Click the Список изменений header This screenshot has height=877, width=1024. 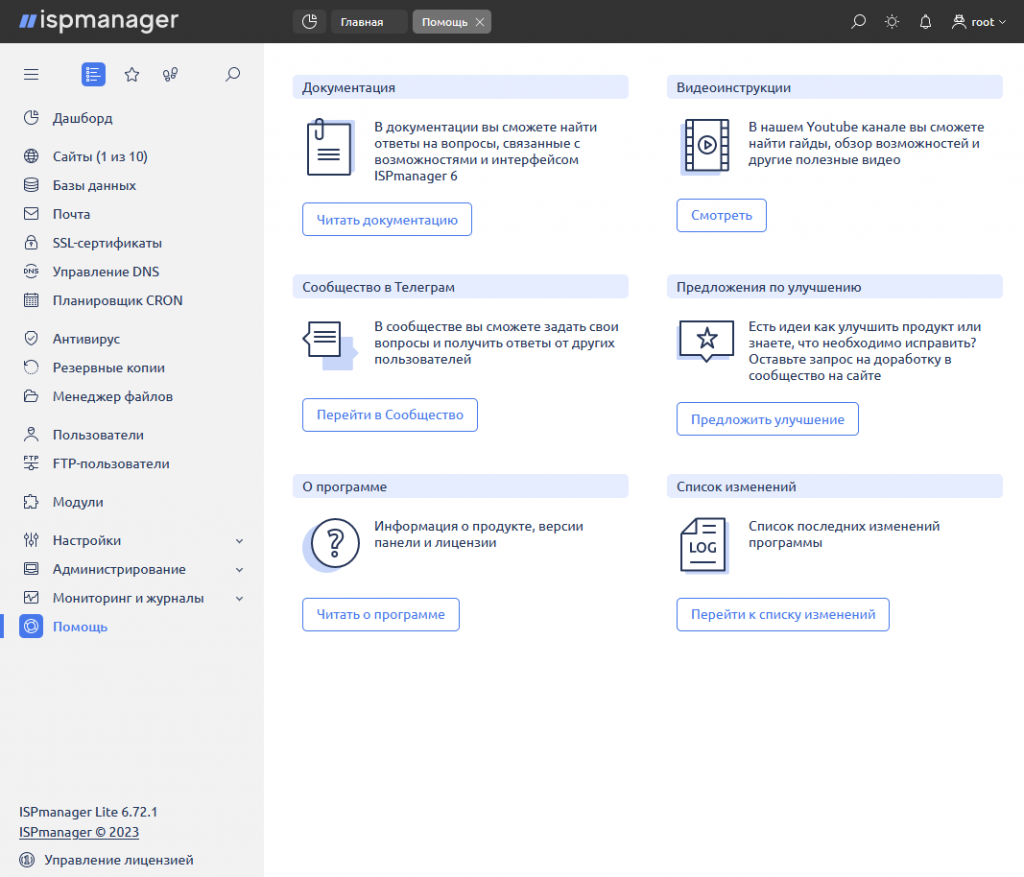point(835,487)
